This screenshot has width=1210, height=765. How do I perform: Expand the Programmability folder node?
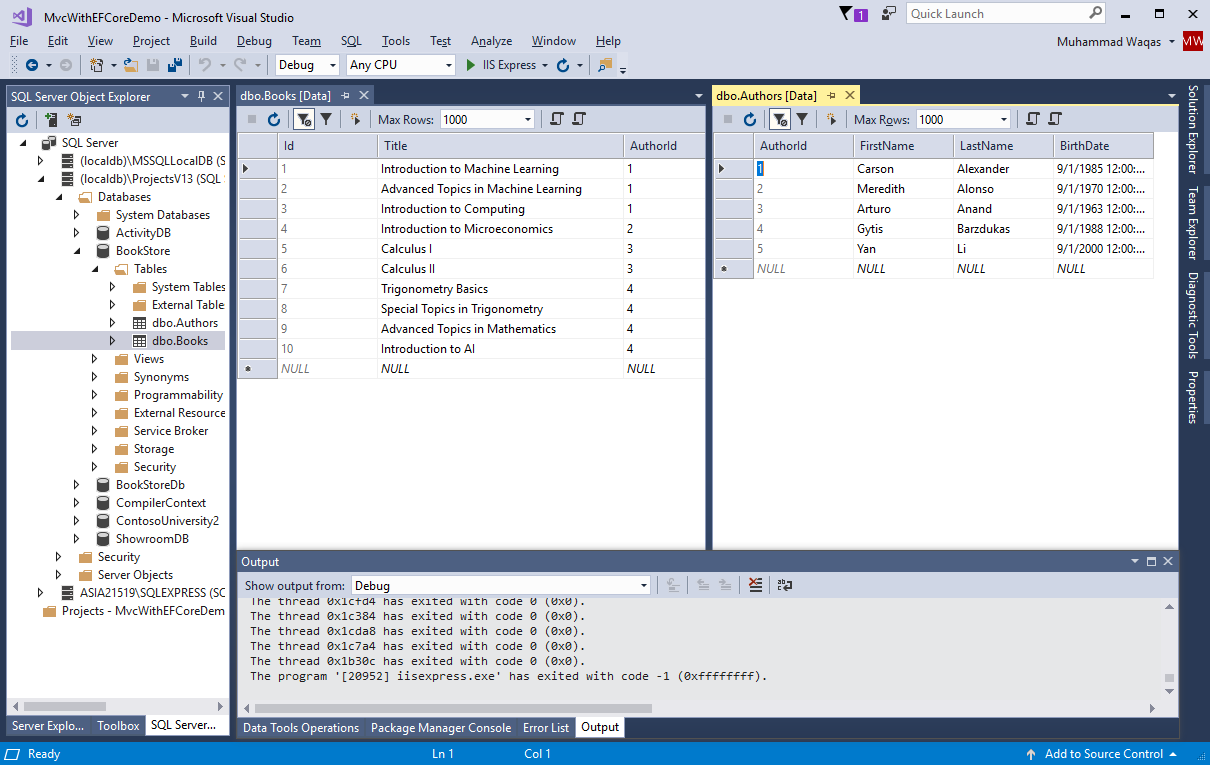(95, 395)
